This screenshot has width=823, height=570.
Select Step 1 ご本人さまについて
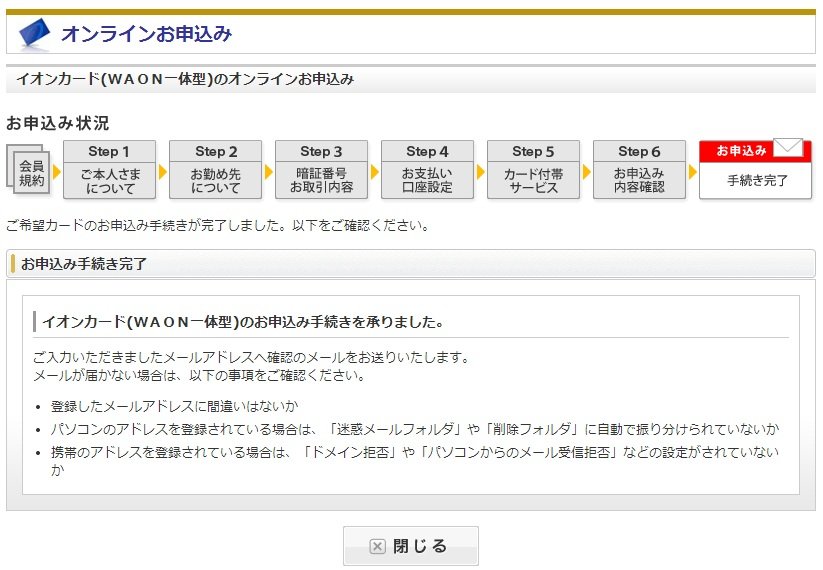tap(109, 170)
